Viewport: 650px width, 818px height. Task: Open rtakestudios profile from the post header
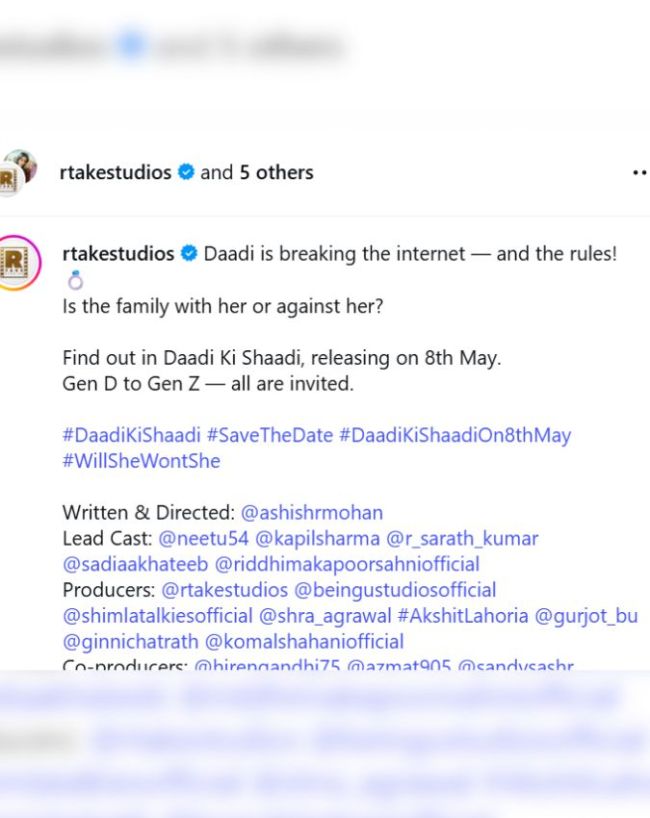[116, 172]
